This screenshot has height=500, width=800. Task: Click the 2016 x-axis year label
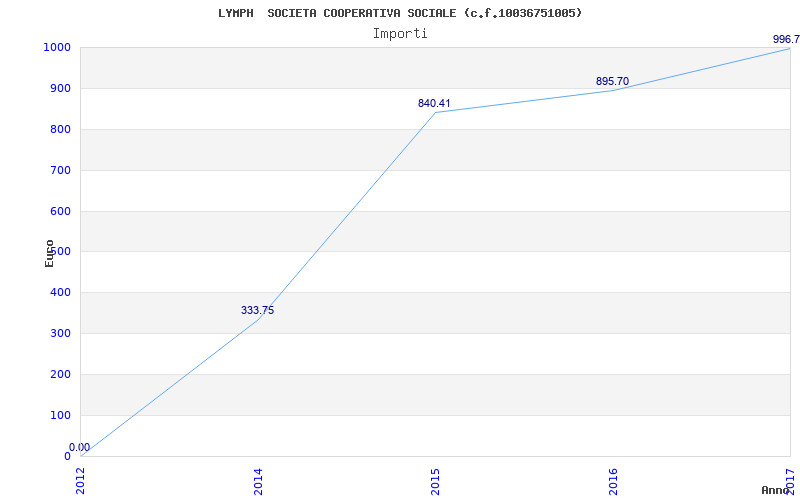pos(613,480)
